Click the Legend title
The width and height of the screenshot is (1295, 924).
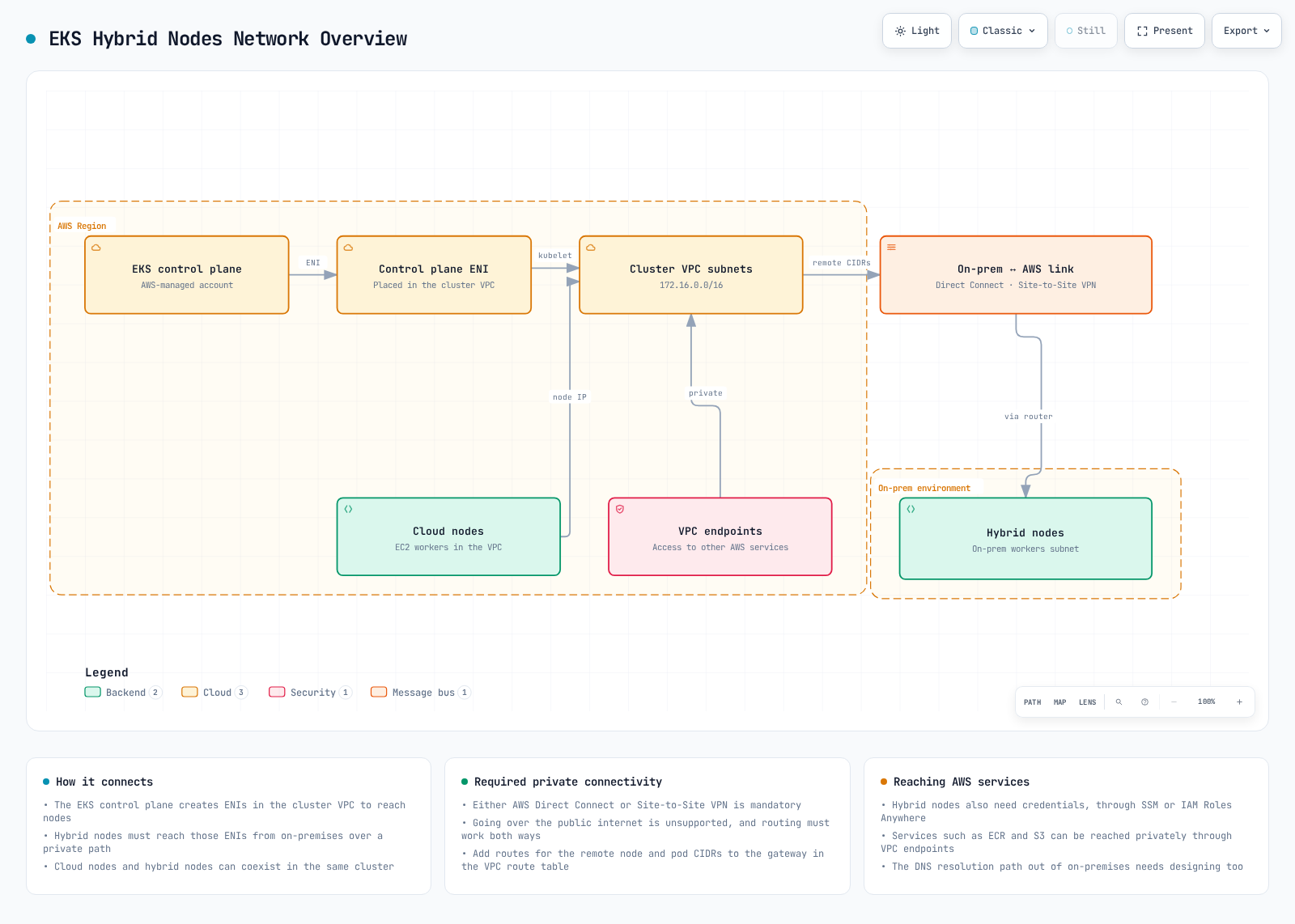coord(107,672)
